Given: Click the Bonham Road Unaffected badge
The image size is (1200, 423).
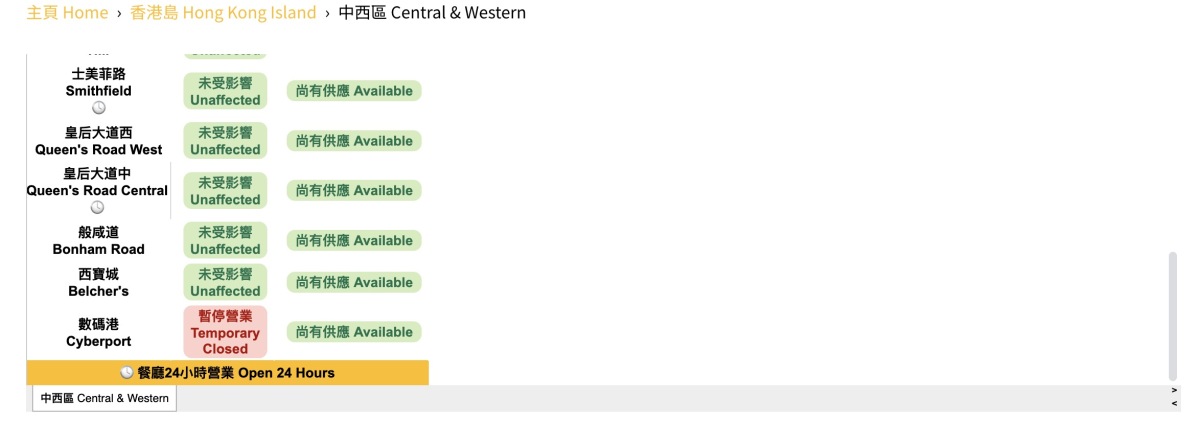Looking at the screenshot, I should coord(225,241).
